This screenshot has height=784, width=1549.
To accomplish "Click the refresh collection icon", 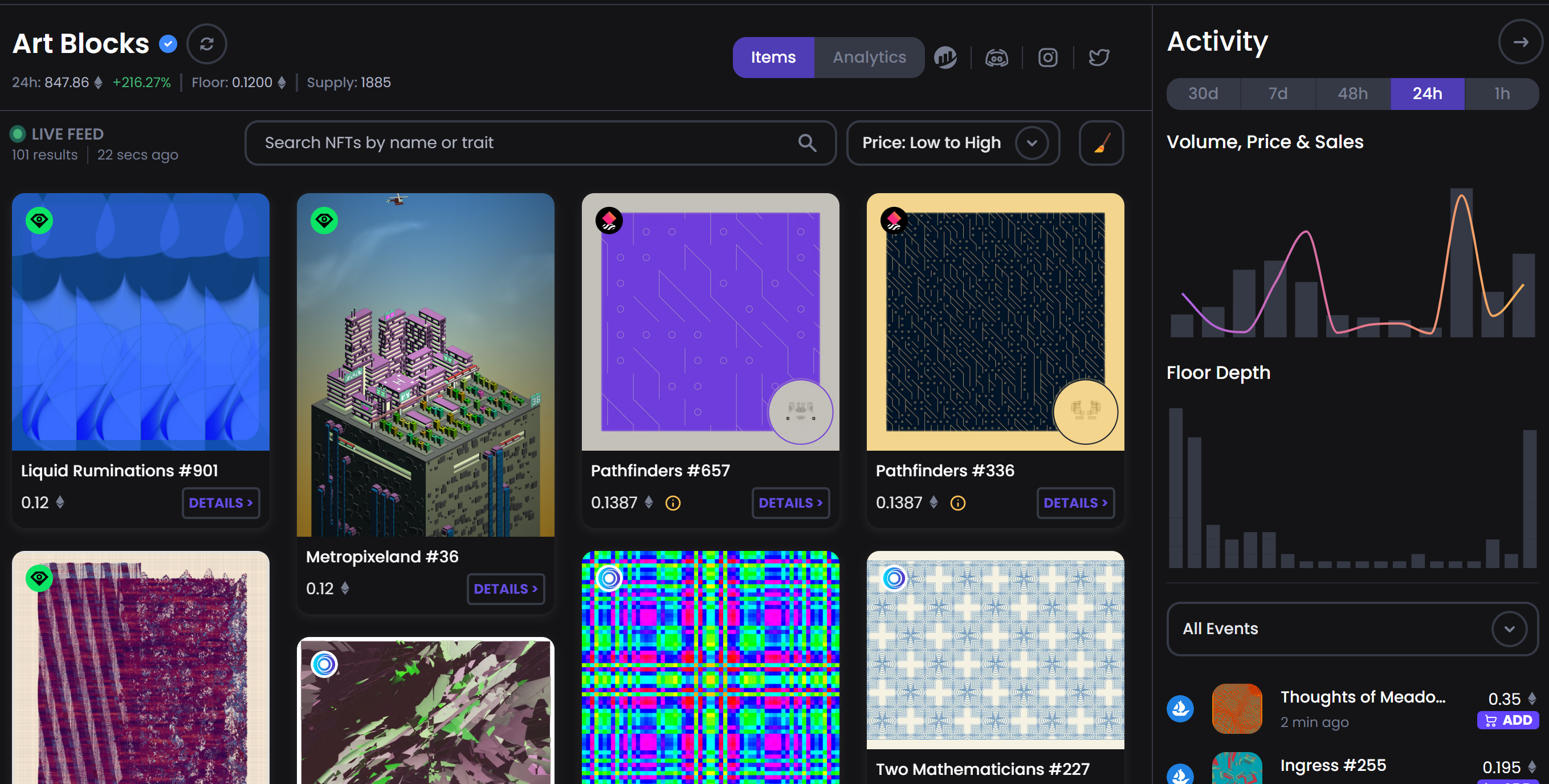I will [x=206, y=44].
